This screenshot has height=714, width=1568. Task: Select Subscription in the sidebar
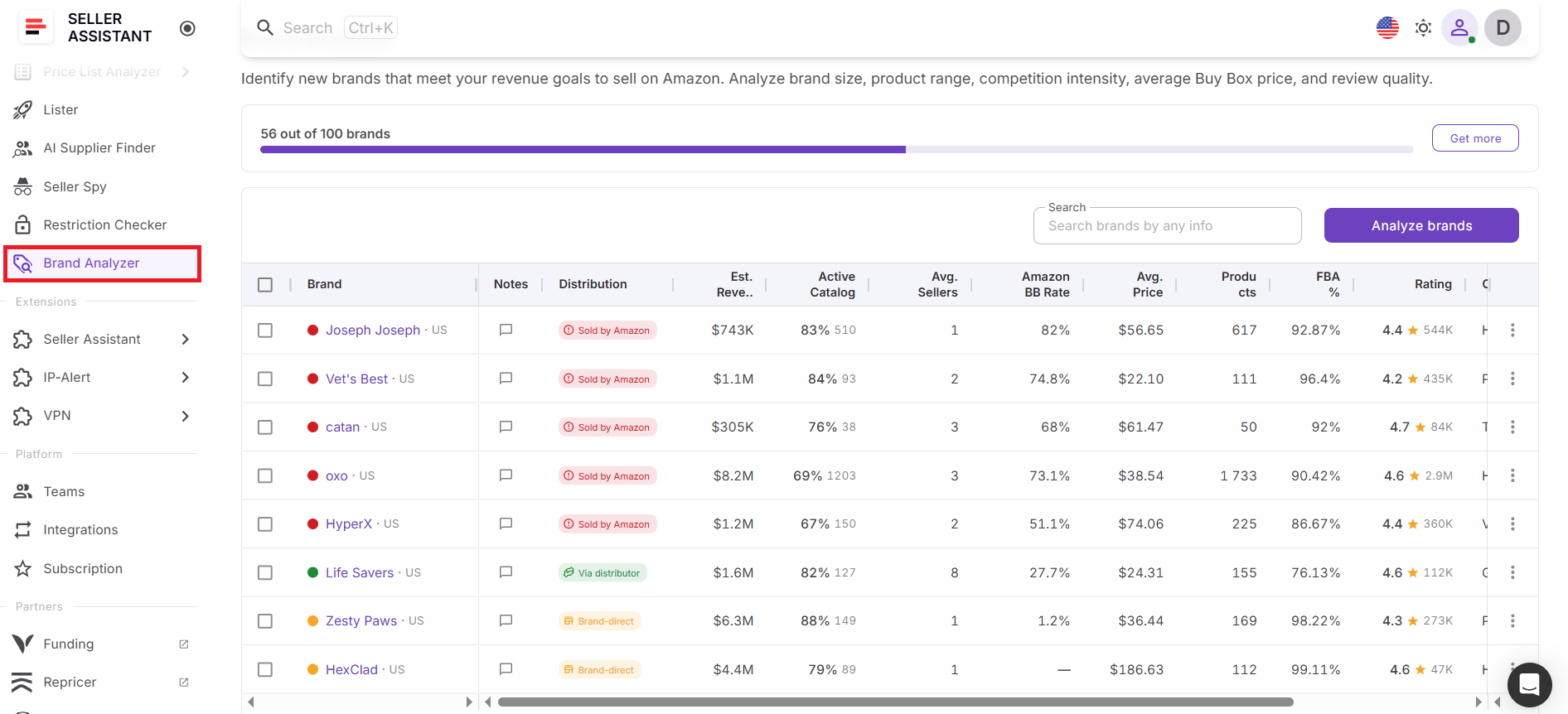[83, 568]
